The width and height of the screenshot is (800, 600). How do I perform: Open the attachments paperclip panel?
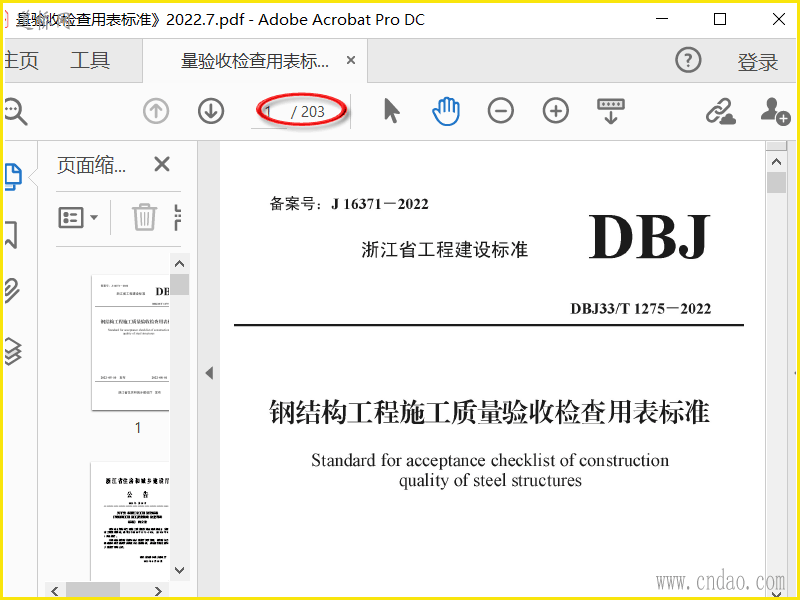[x=12, y=291]
